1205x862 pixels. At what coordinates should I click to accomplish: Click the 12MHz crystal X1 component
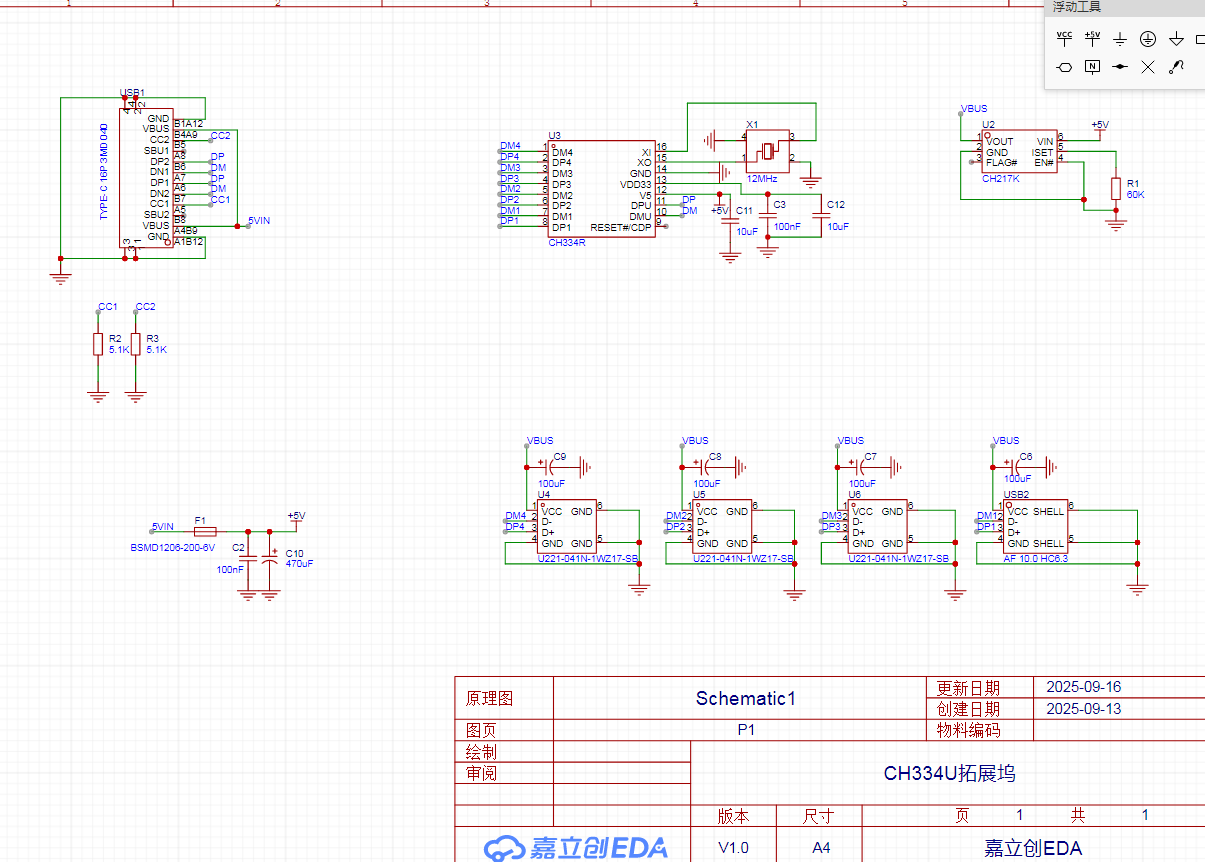pos(767,151)
